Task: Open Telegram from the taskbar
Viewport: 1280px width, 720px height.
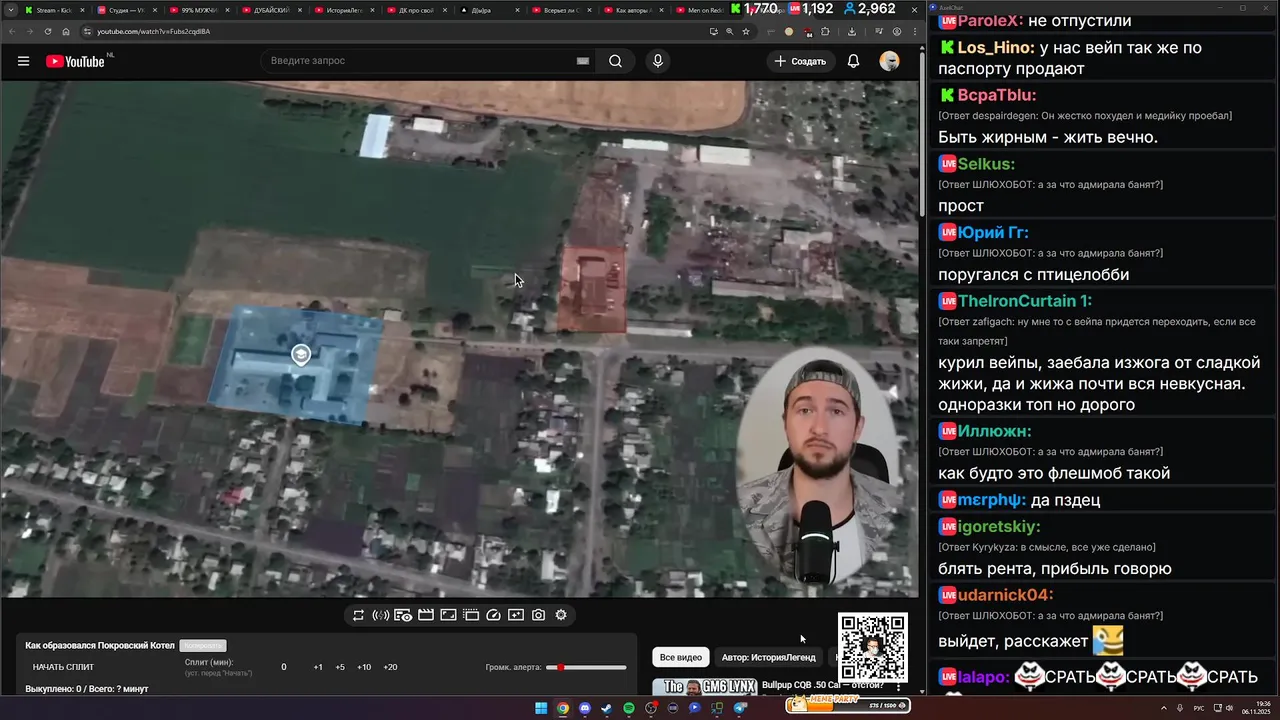Action: [x=741, y=708]
